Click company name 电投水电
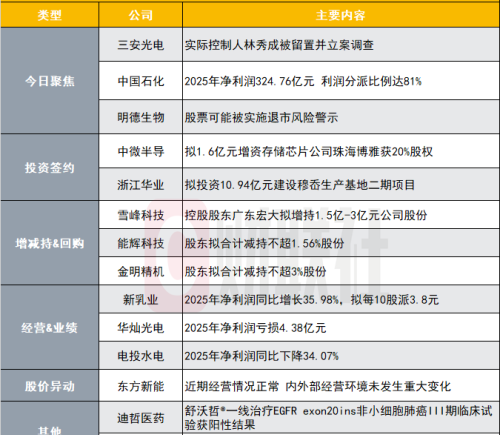Viewport: 500px width, 435px height. 141,356
